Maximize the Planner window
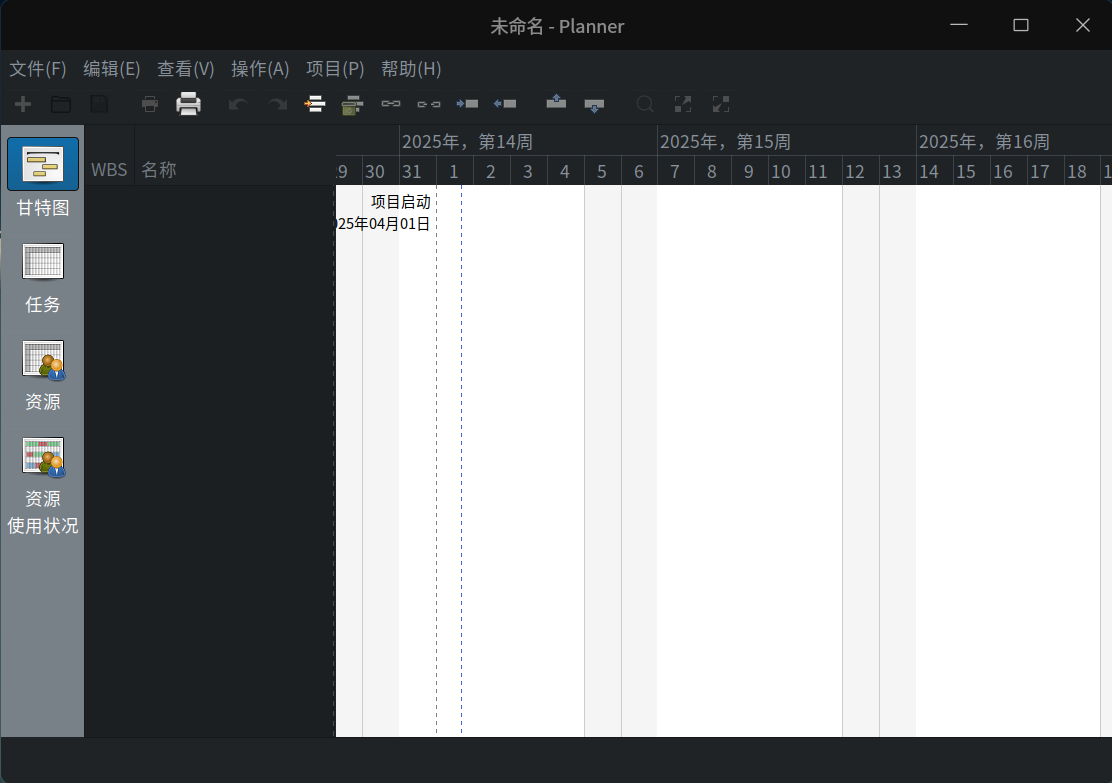This screenshot has width=1112, height=783. 1021,25
